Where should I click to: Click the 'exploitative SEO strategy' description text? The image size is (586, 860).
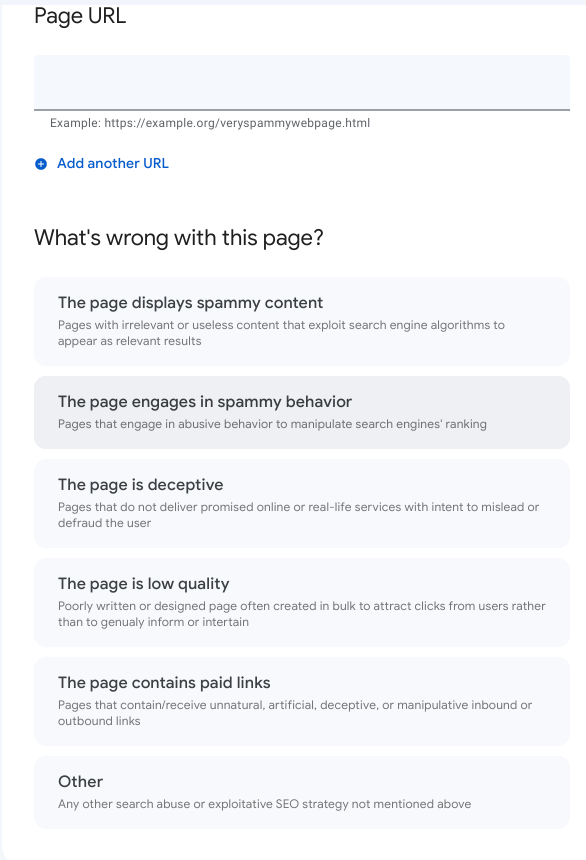pos(264,804)
